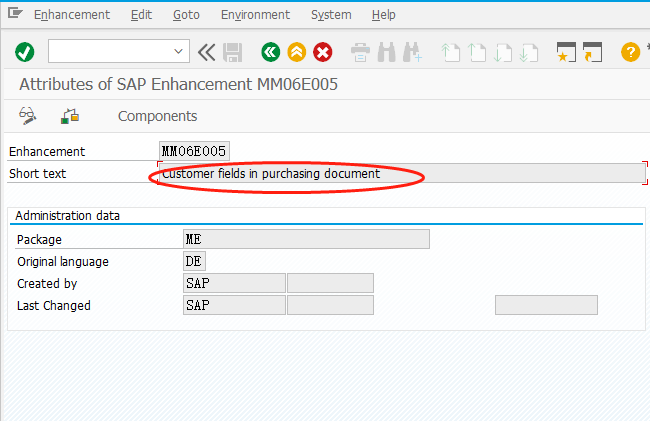Click the Create New Session icon
The width and height of the screenshot is (650, 421).
click(x=566, y=52)
